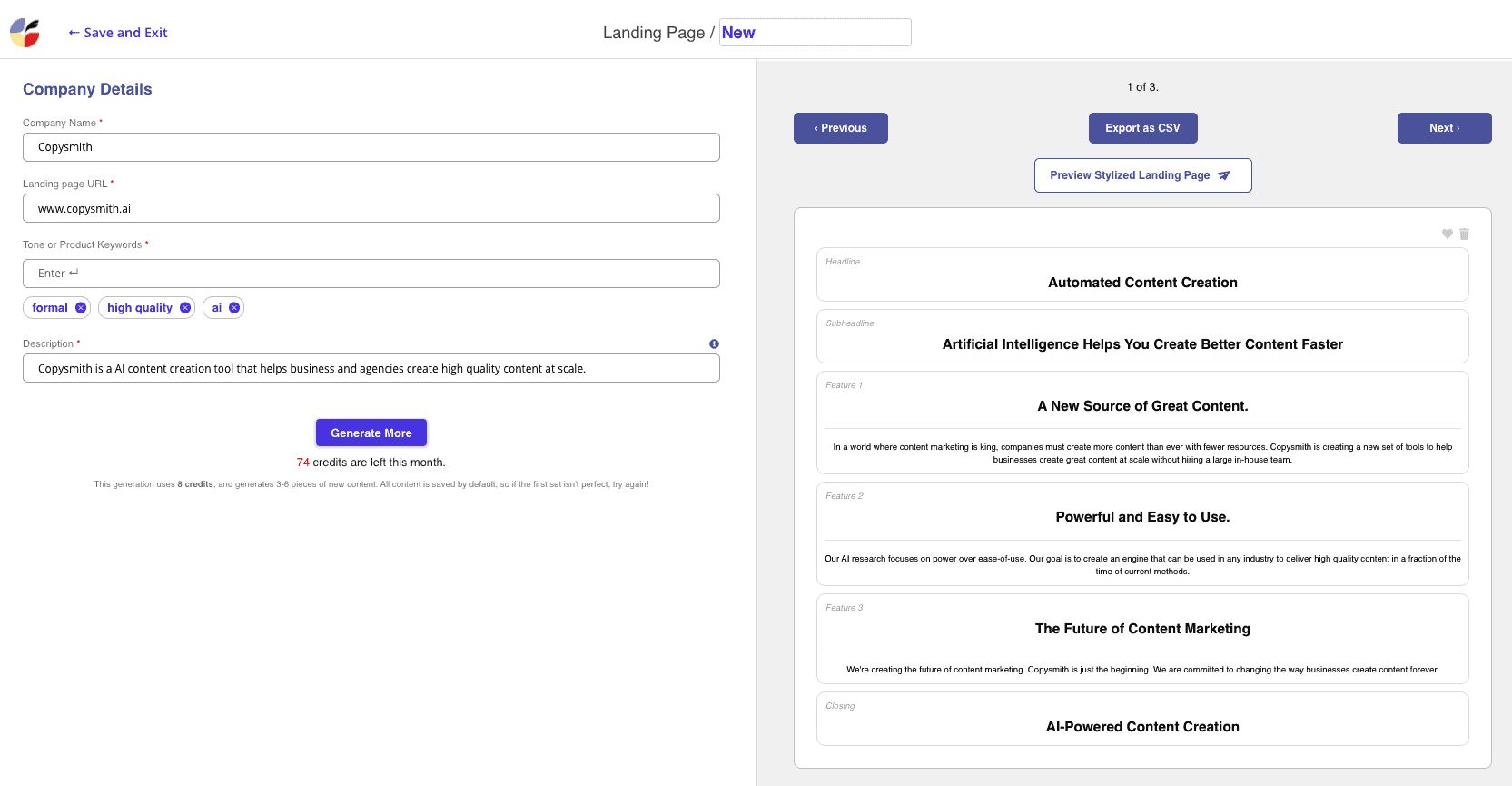Click Export as CSV button
The height and width of the screenshot is (786, 1512).
1142,128
